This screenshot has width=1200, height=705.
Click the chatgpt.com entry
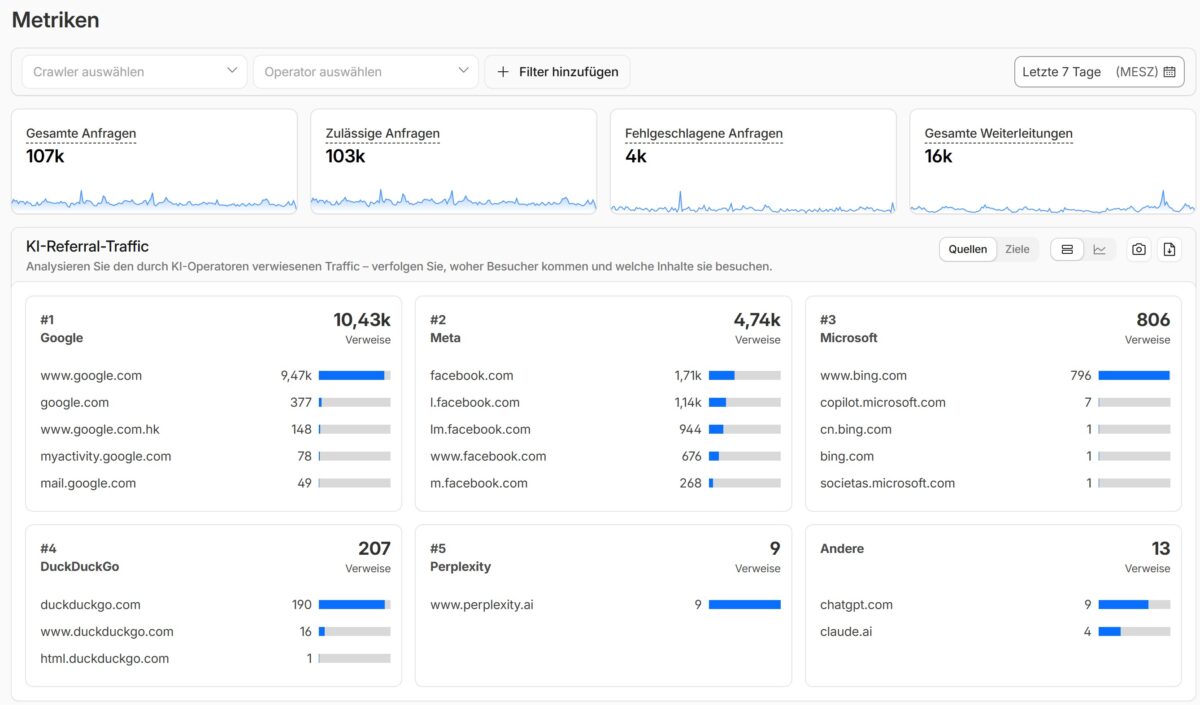[856, 605]
